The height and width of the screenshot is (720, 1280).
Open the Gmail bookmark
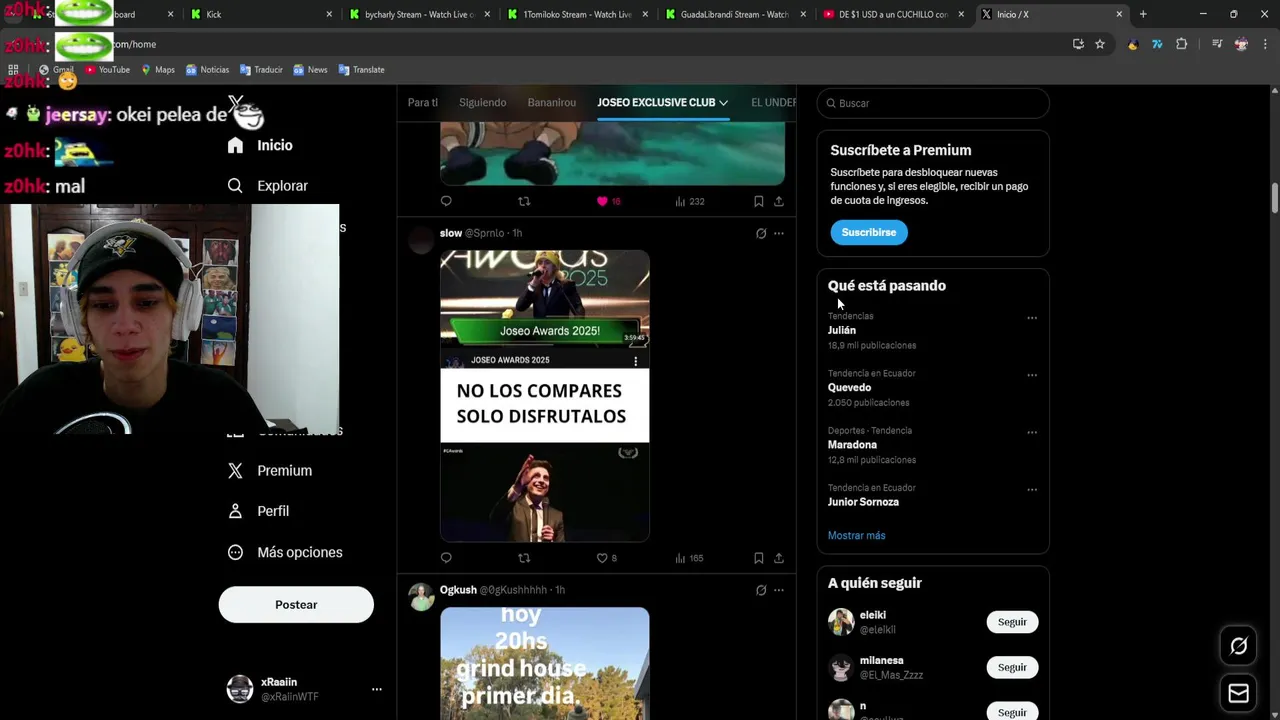tap(56, 70)
